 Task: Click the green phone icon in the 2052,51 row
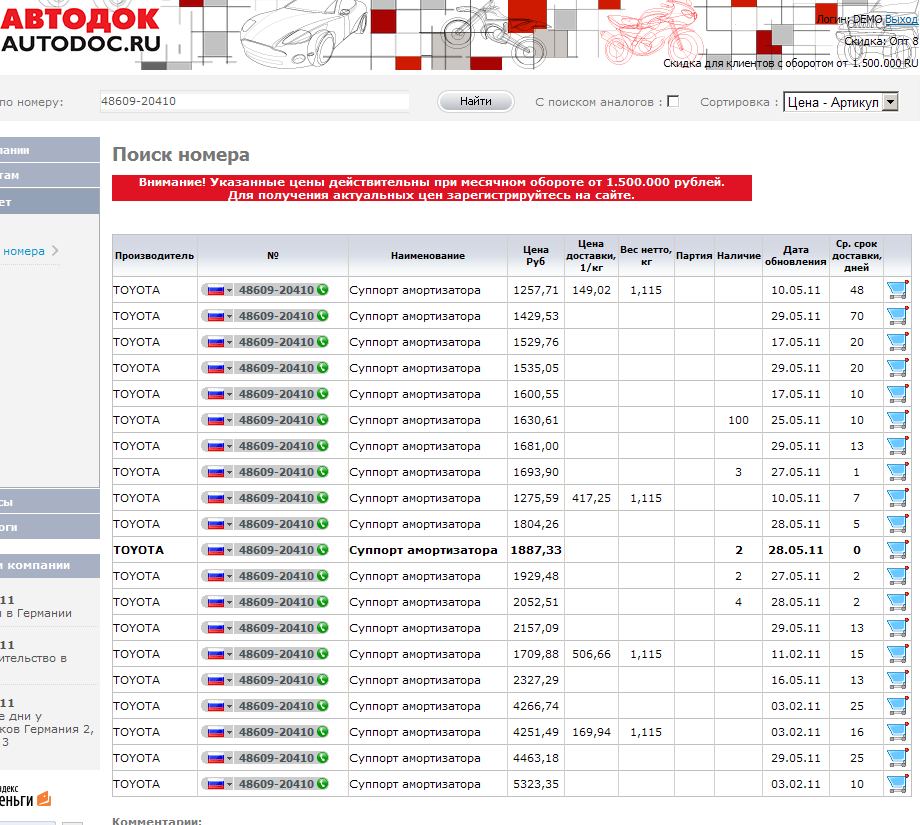pos(322,602)
